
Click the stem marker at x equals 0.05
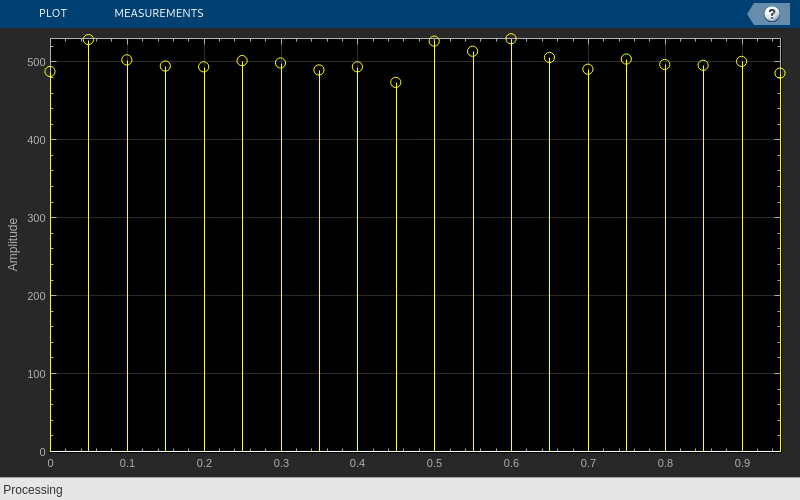point(88,40)
